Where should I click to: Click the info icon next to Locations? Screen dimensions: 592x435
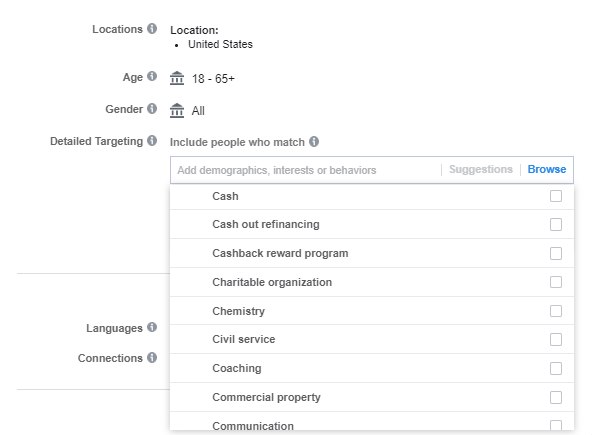152,29
